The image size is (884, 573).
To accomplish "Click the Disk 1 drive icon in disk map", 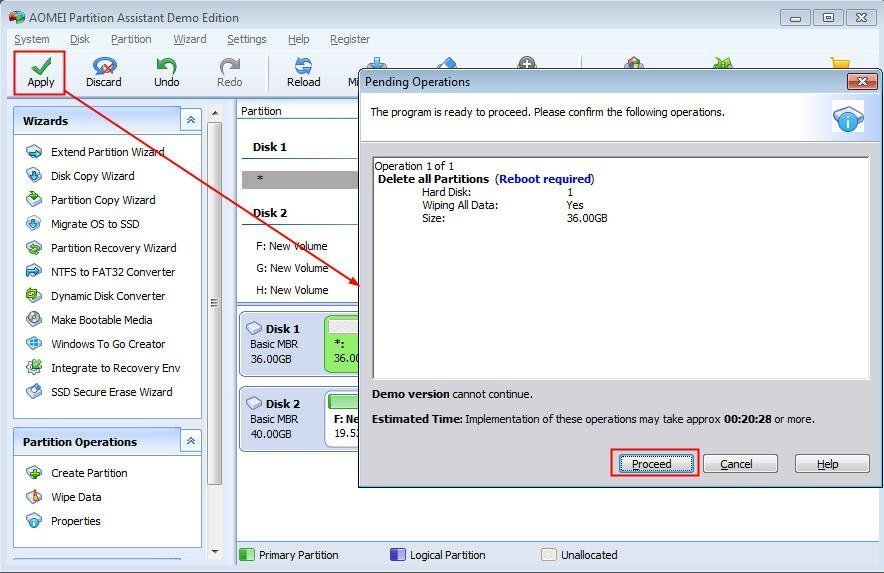I will pos(254,328).
